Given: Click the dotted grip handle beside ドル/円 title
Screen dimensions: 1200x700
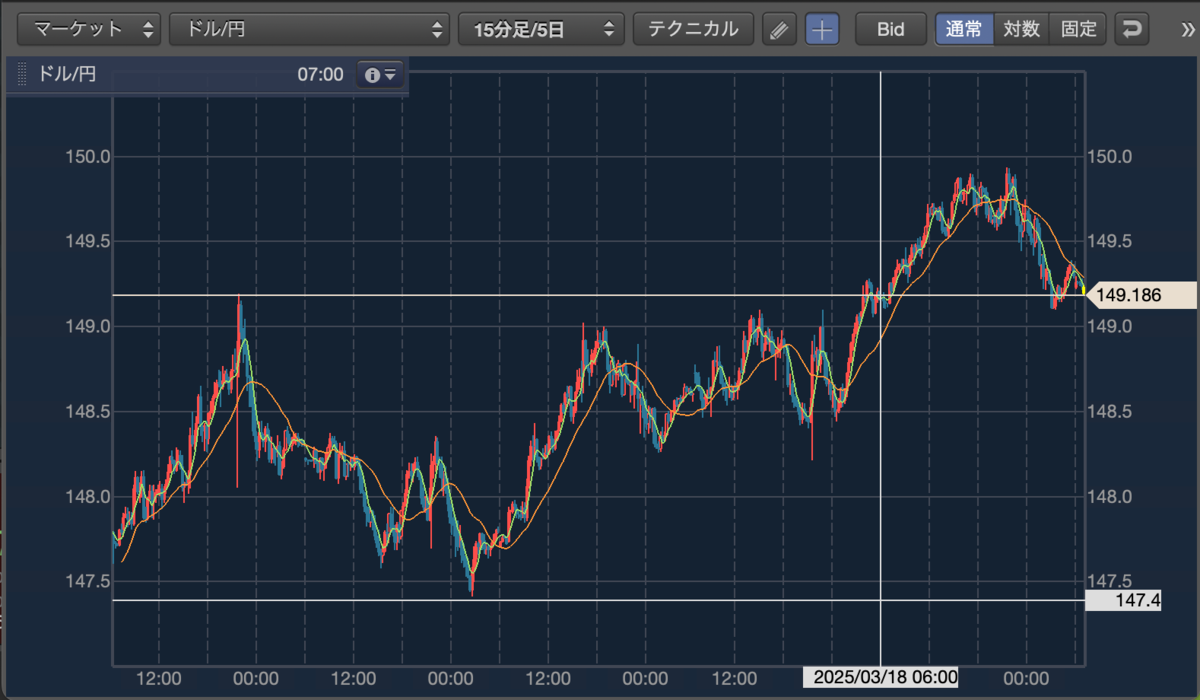Looking at the screenshot, I should (x=22, y=74).
